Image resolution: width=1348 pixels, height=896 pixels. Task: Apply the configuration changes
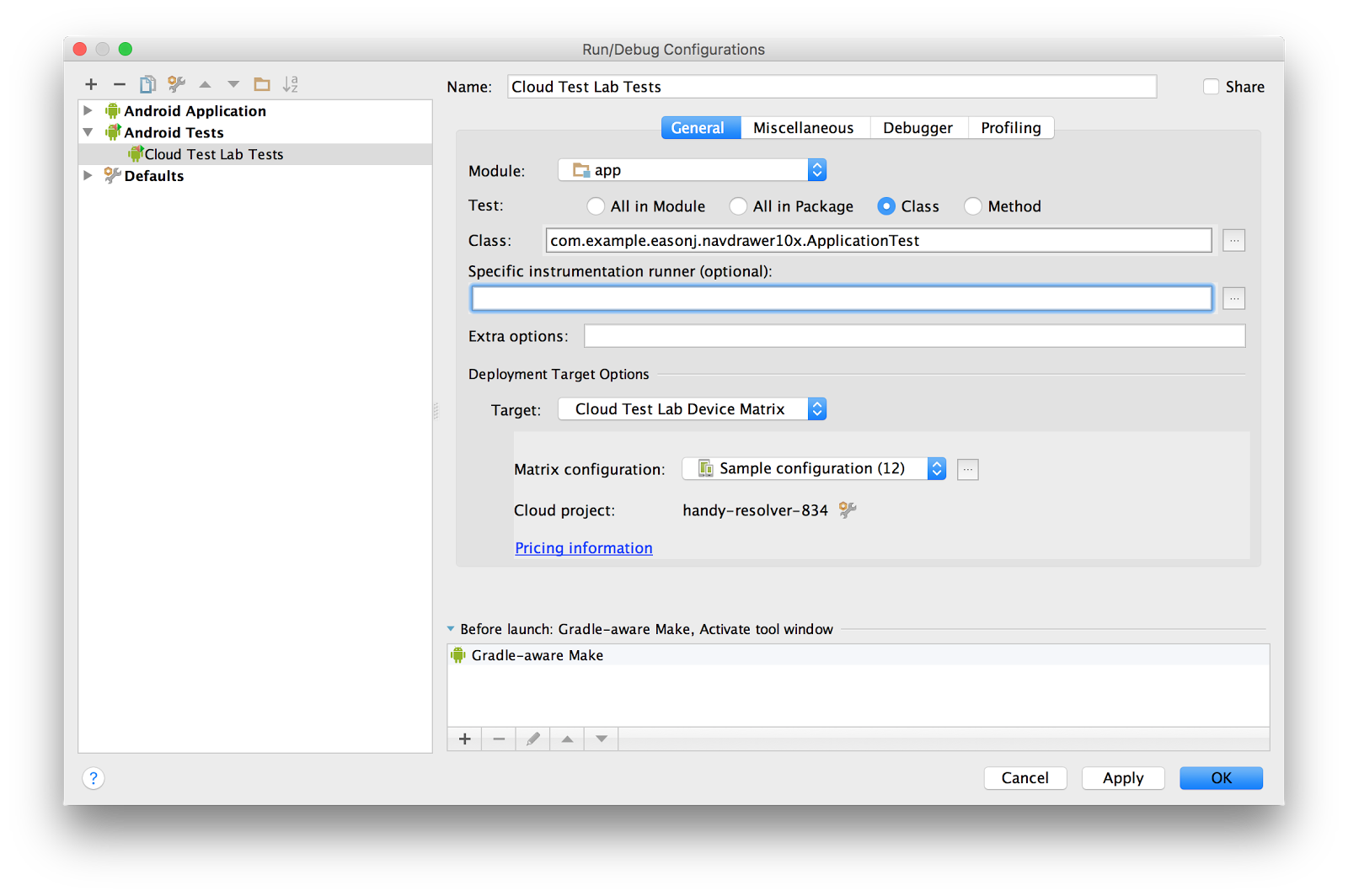pyautogui.click(x=1122, y=777)
